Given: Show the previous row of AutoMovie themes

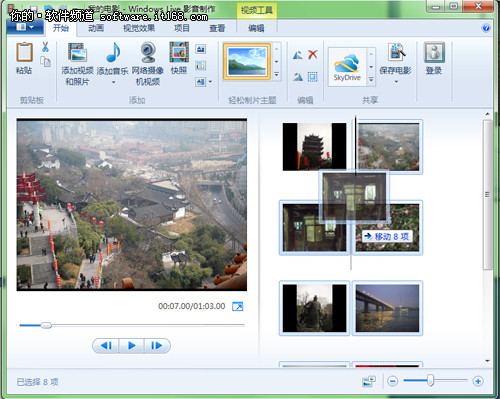Looking at the screenshot, I should (276, 49).
